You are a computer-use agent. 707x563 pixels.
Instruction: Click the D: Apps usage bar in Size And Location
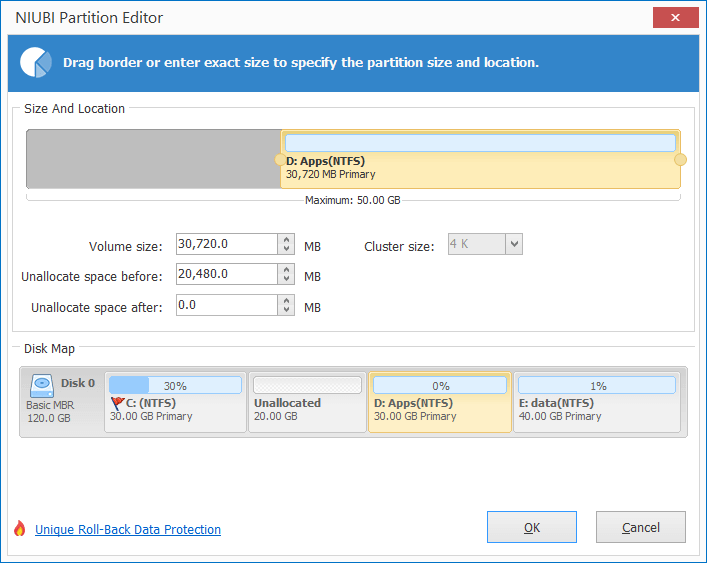[480, 143]
